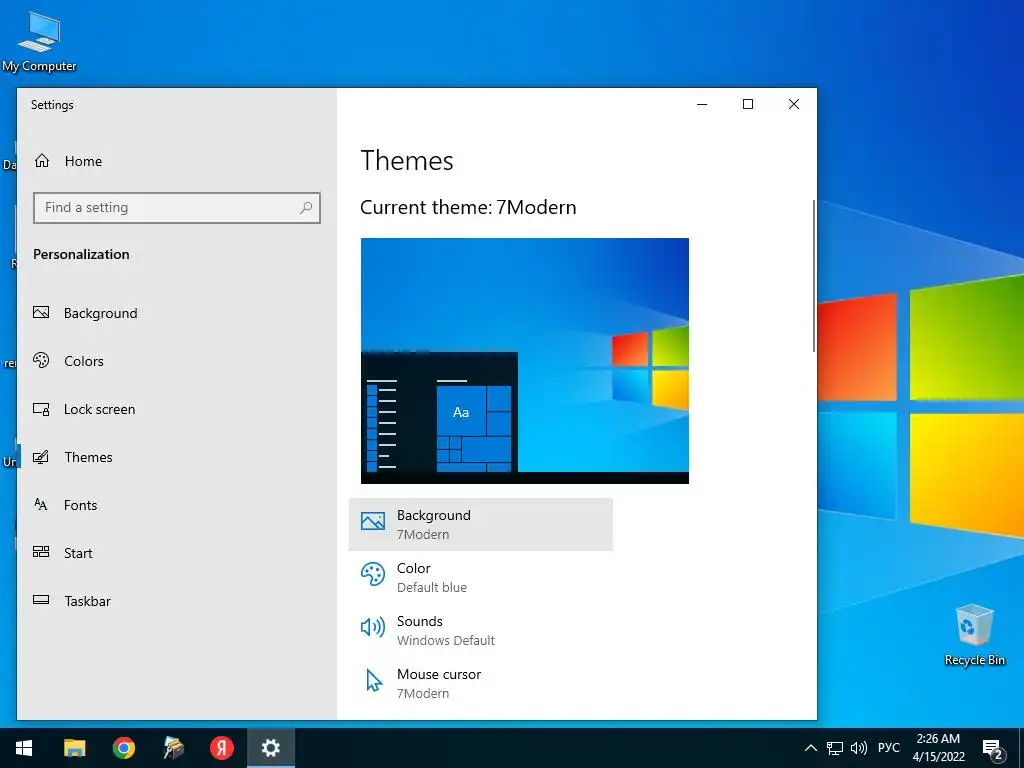
Task: Switch input language РУС indicator
Action: coord(889,748)
